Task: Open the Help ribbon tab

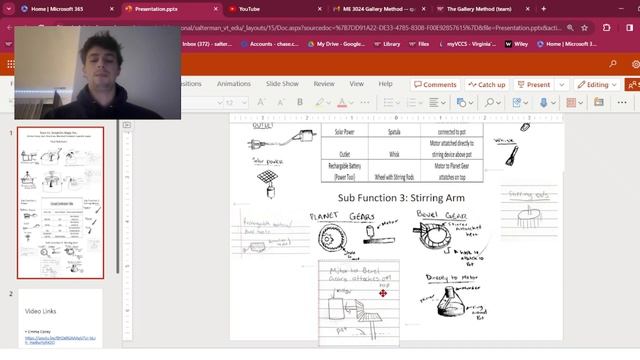Action: click(x=385, y=84)
